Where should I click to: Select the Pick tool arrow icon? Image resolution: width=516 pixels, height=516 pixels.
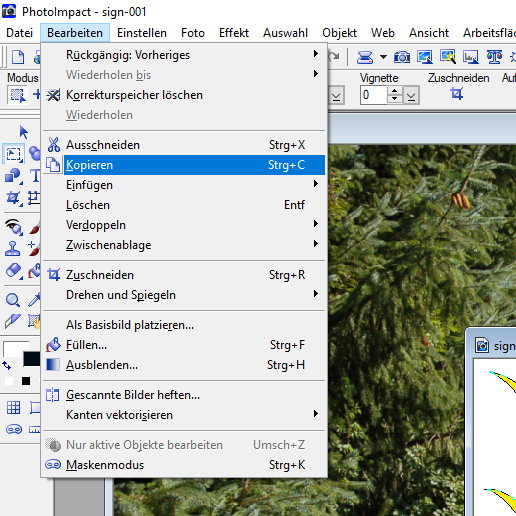23,132
